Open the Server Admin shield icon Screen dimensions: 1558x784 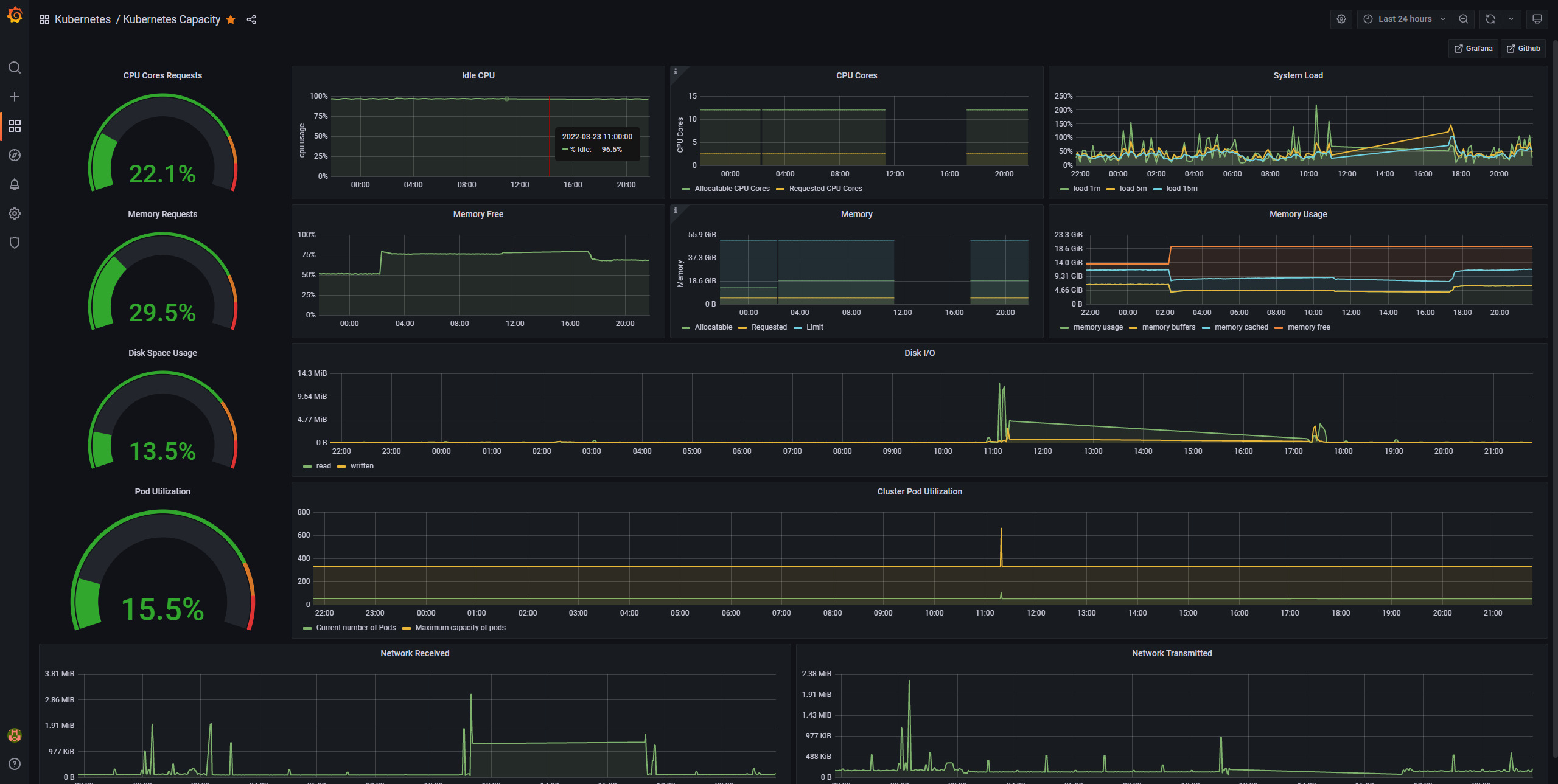(15, 243)
